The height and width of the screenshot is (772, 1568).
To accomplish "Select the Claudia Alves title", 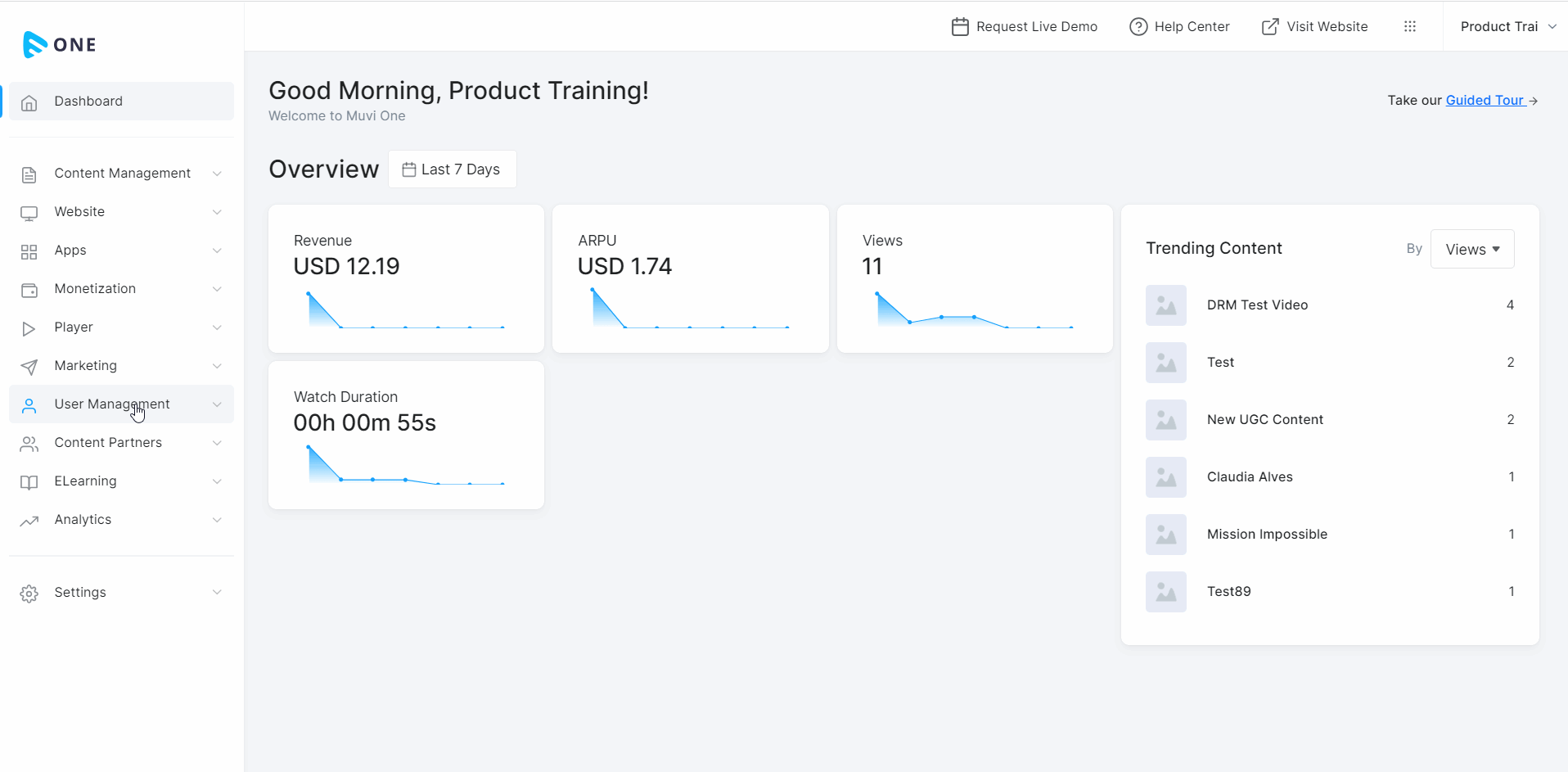I will tap(1250, 476).
